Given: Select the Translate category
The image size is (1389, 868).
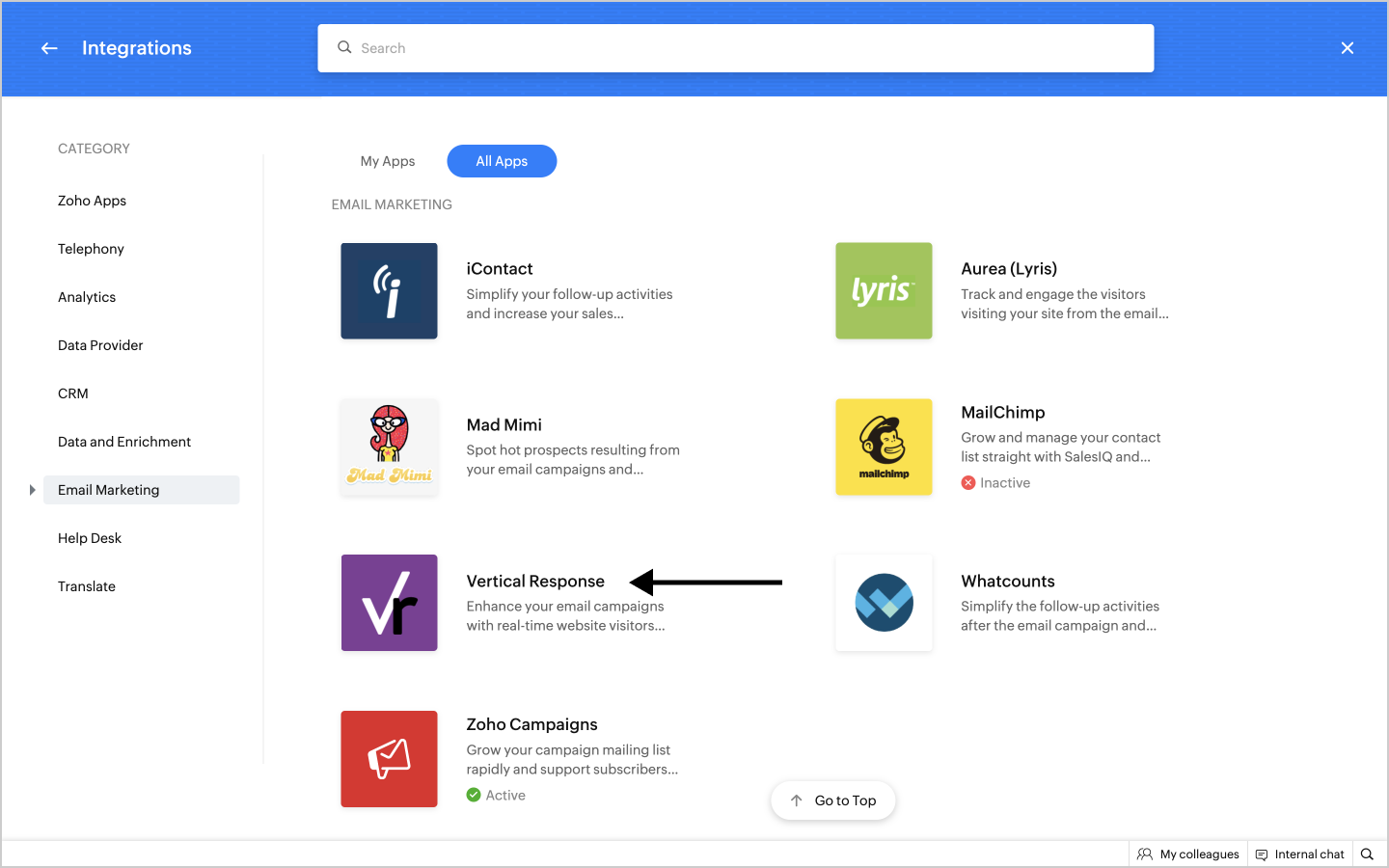Looking at the screenshot, I should (87, 586).
